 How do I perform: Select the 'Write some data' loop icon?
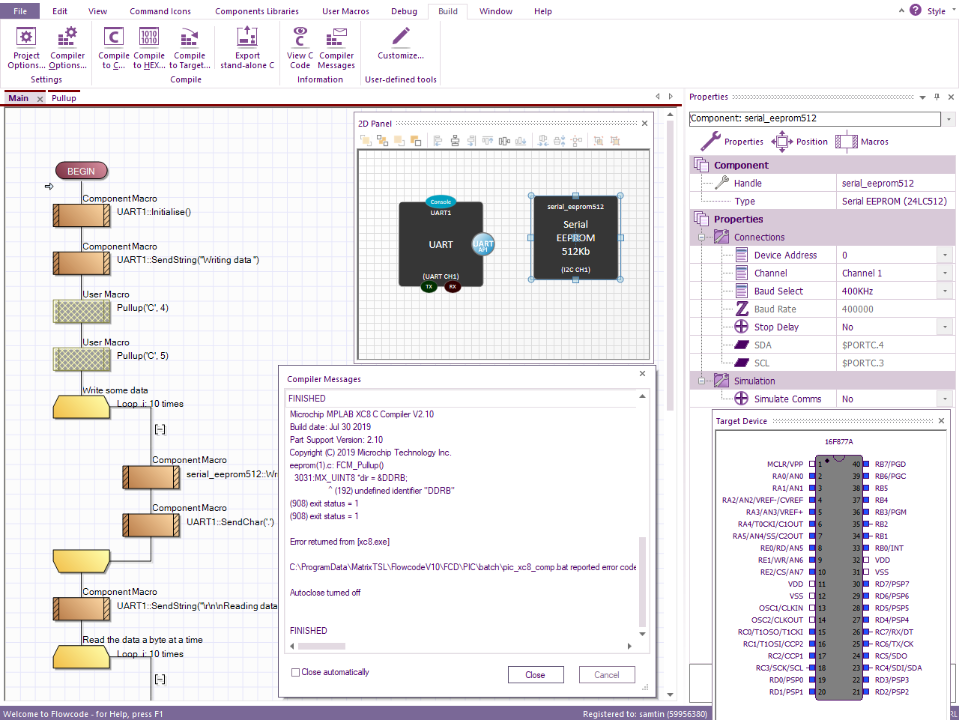[81, 407]
